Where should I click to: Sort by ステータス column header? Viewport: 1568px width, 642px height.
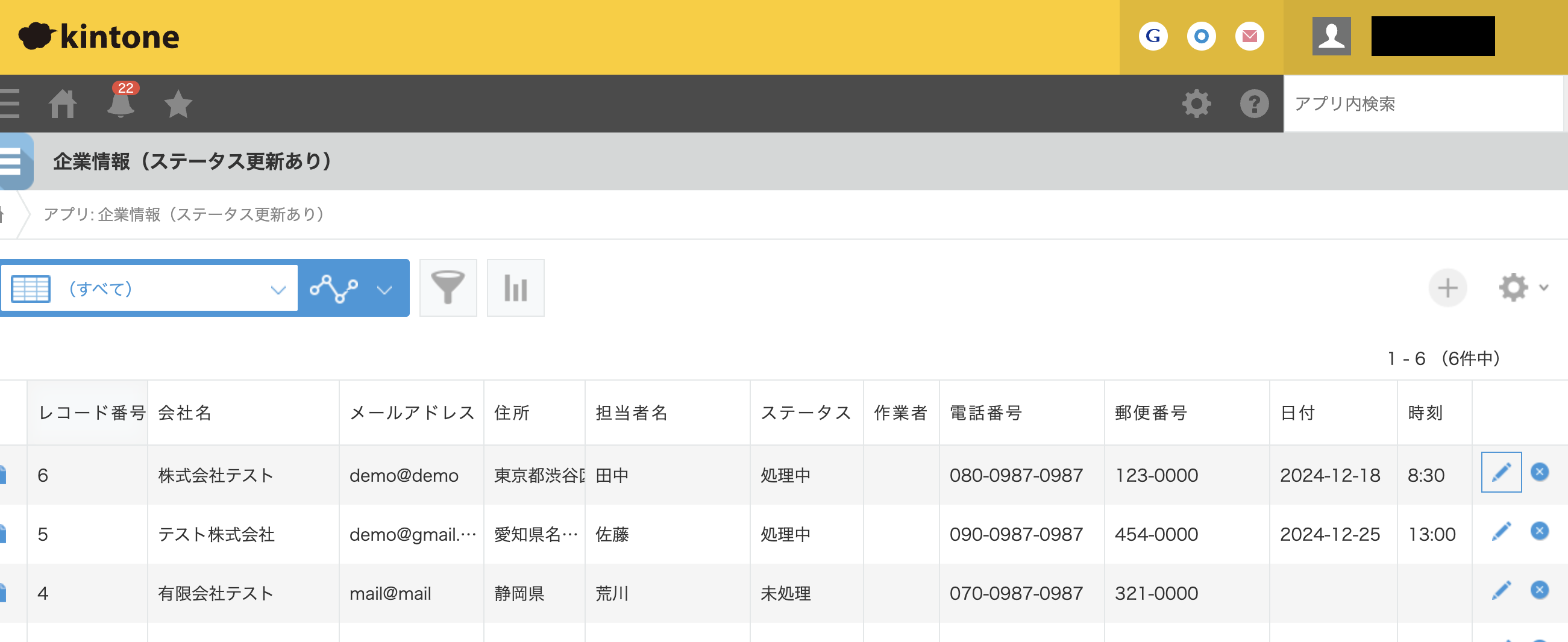806,413
